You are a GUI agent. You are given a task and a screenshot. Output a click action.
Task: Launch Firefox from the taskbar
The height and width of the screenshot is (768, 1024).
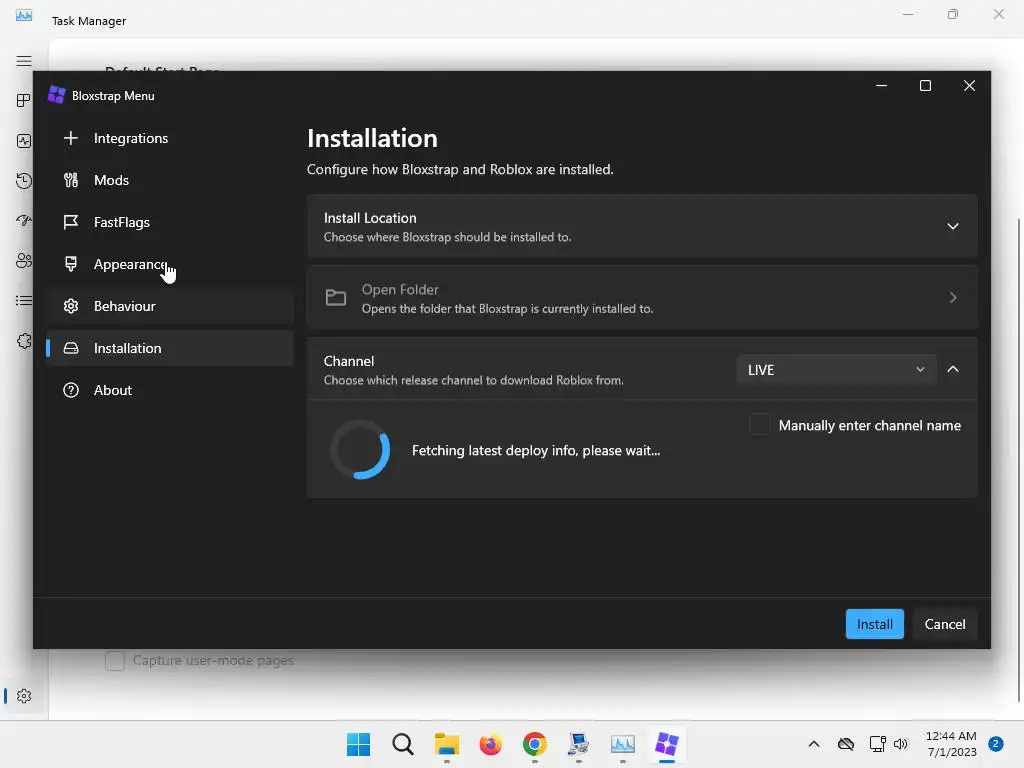[490, 744]
